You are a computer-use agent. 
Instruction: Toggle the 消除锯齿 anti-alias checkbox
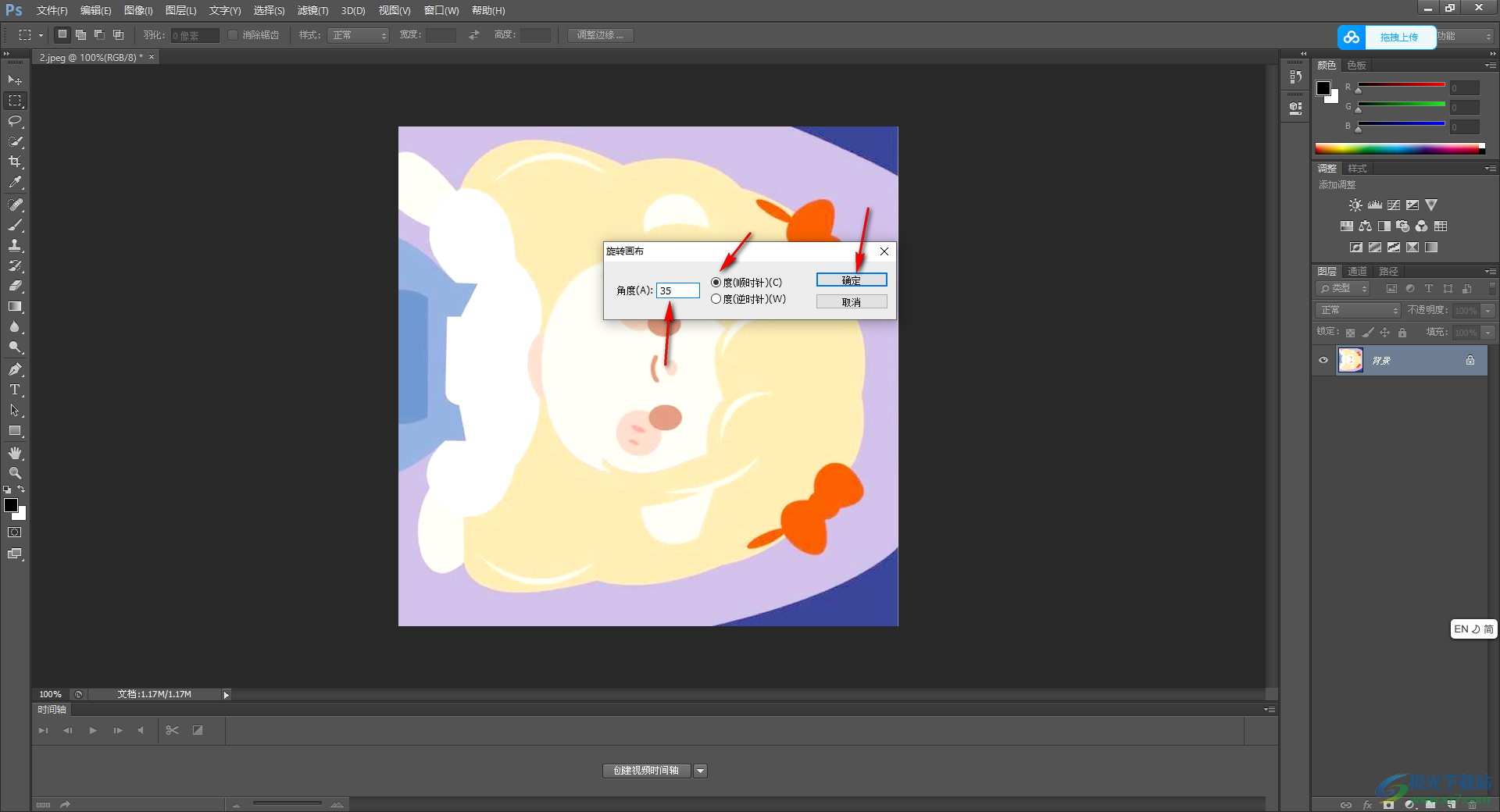click(x=233, y=35)
